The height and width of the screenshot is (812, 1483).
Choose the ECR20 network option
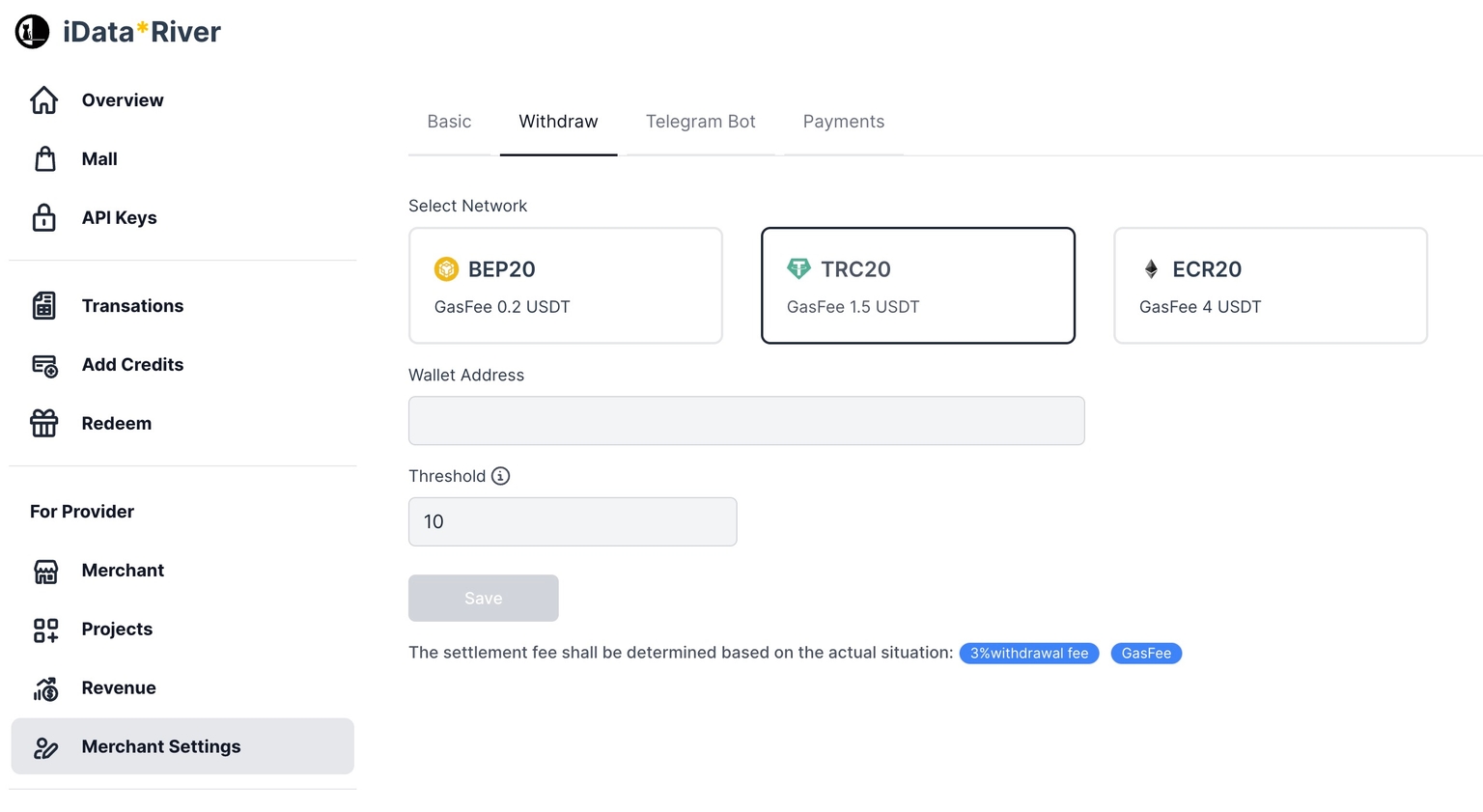[1270, 286]
